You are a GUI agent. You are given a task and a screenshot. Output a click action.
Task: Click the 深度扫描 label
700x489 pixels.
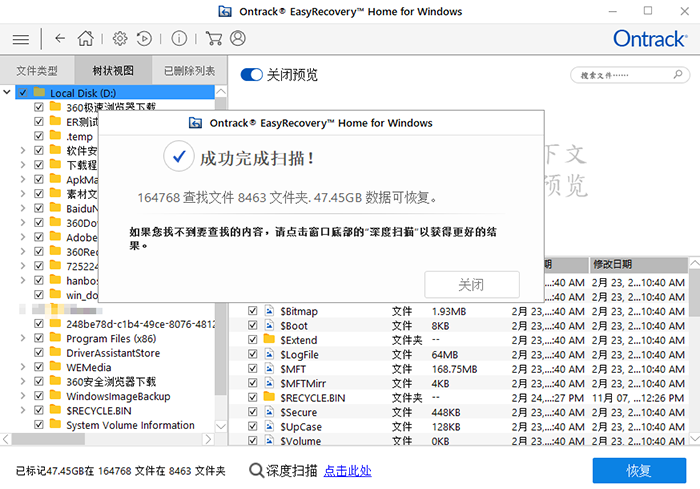point(292,471)
